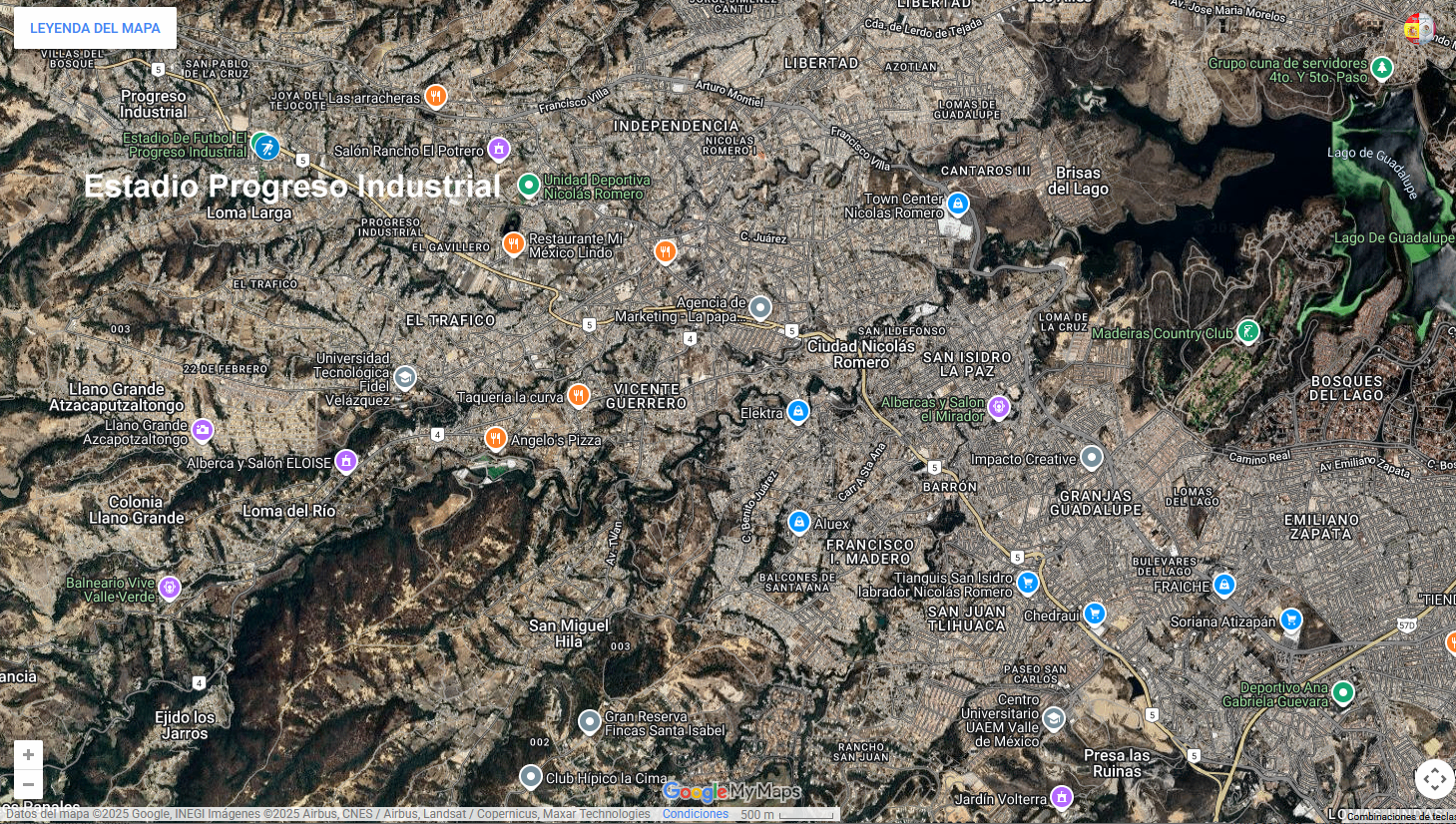Open the Condiciones terms link
The width and height of the screenshot is (1456, 824).
[696, 814]
